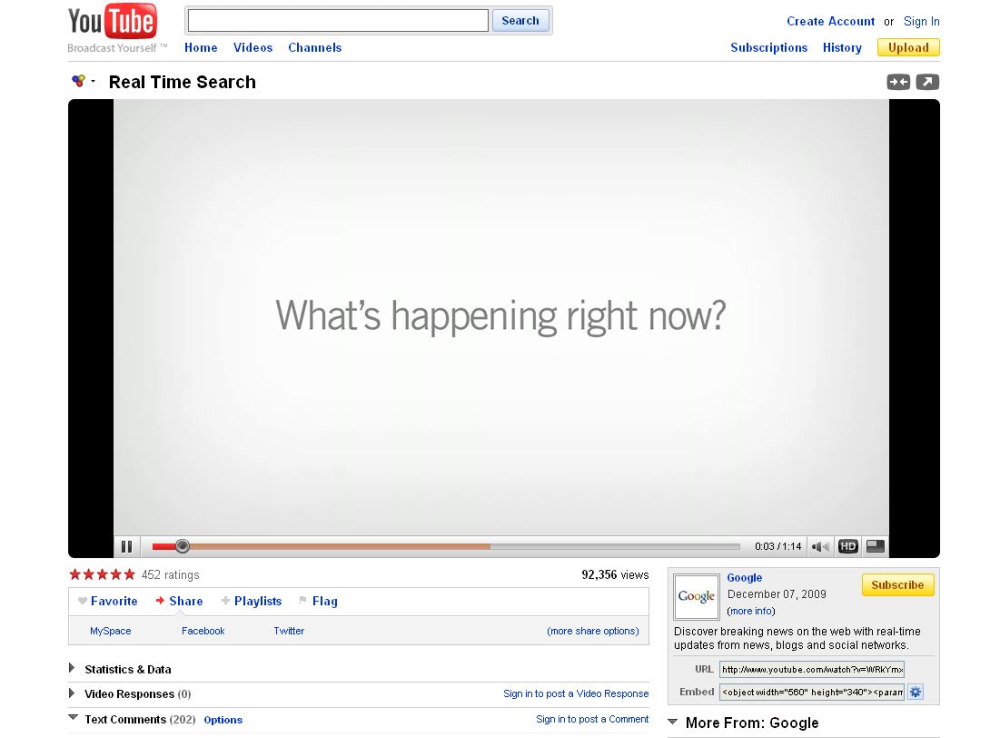Click the YouTube logo
Screen dimensions: 1000x738
(x=112, y=22)
